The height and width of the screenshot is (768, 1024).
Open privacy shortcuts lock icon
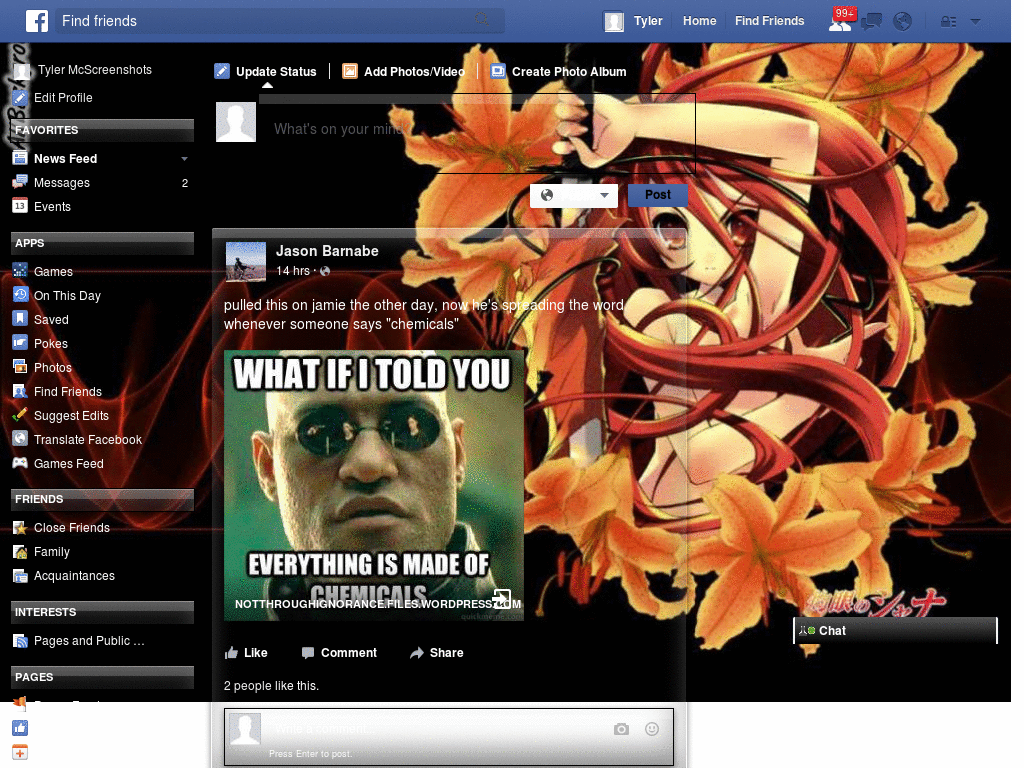tap(948, 22)
